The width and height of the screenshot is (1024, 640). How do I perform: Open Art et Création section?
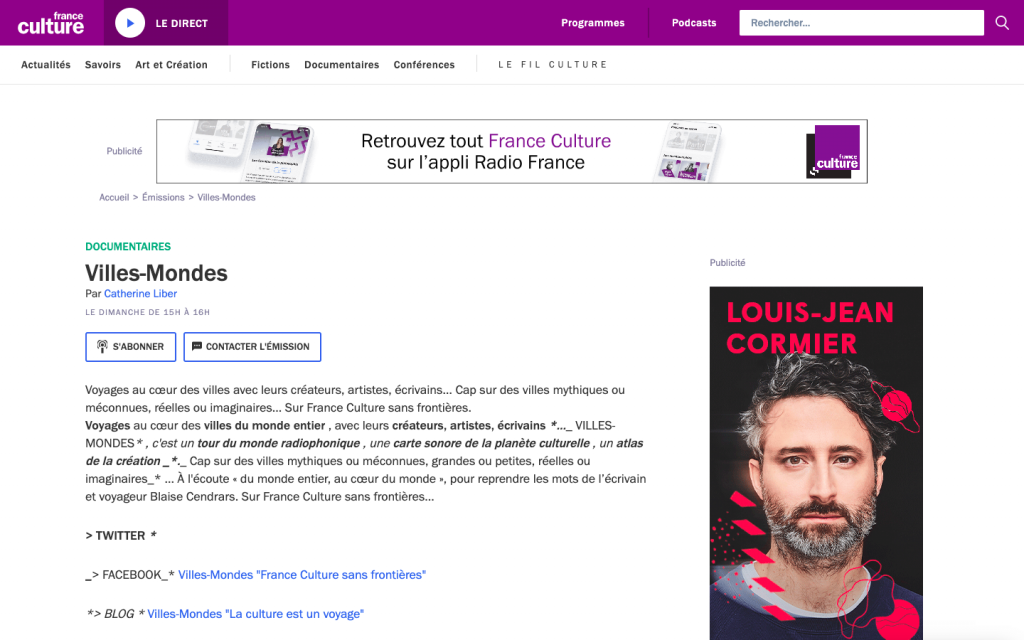click(171, 65)
